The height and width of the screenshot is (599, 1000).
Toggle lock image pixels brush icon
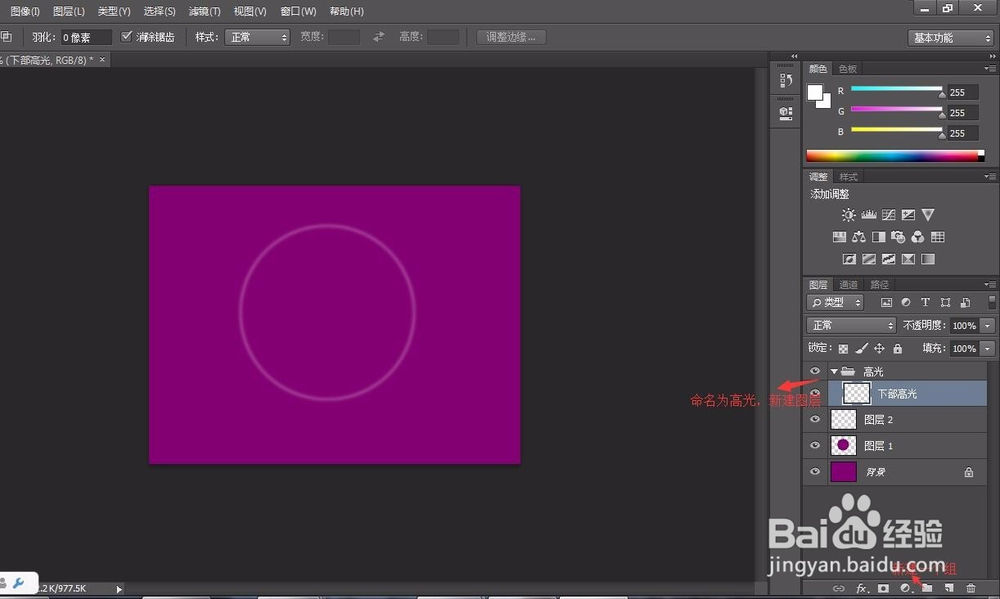(x=861, y=348)
